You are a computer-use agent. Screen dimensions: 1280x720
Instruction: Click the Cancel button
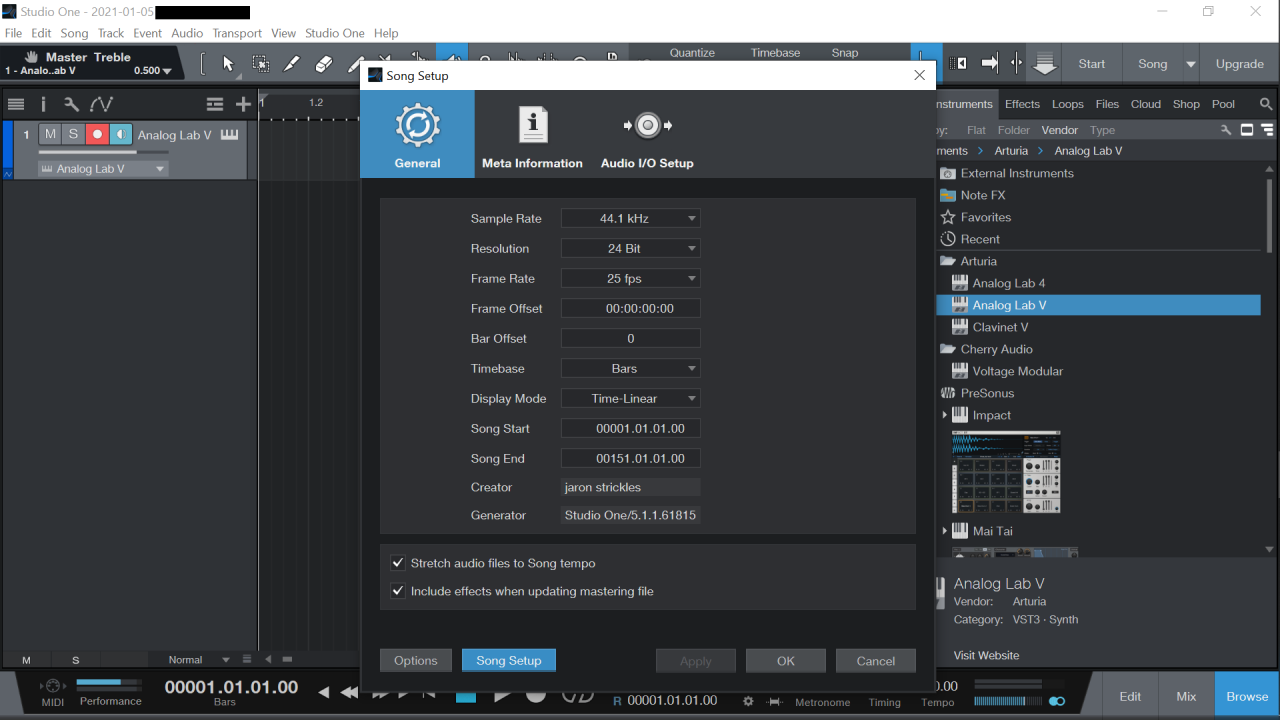876,660
